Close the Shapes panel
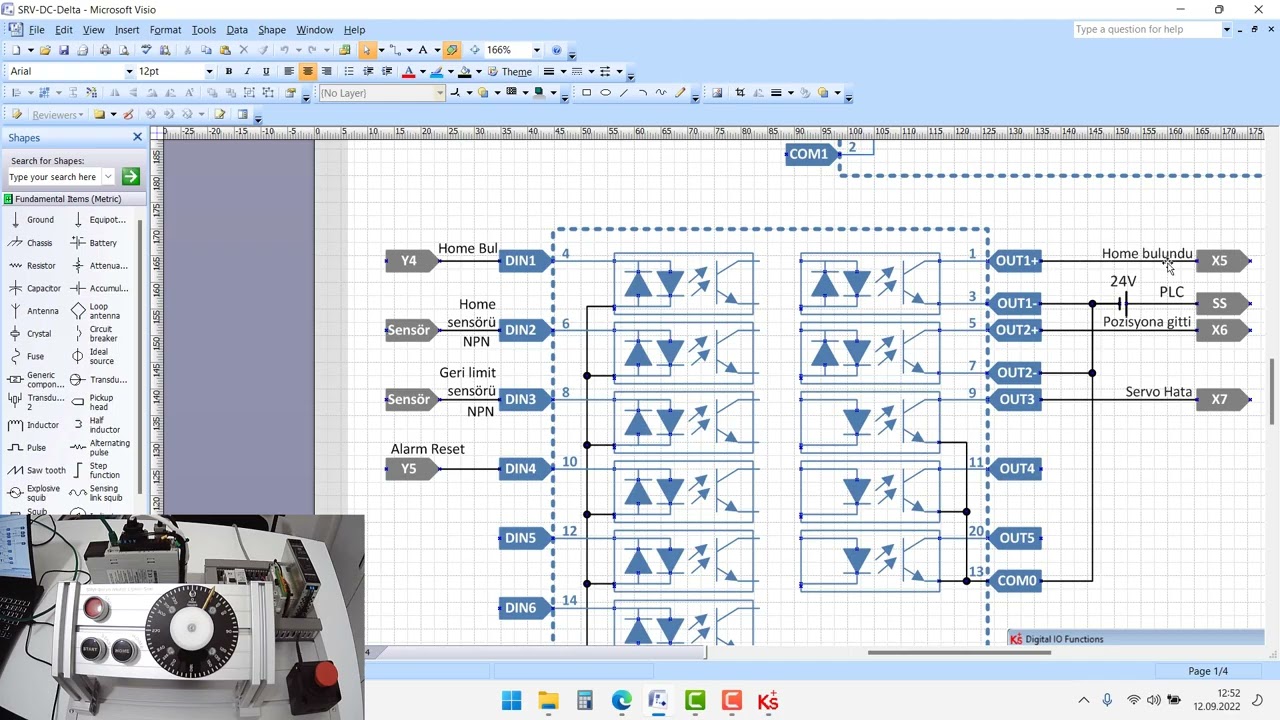 point(138,137)
